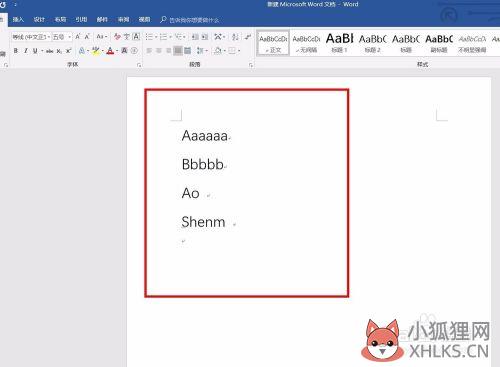Click the numbered list icon
This screenshot has width=500, height=367.
click(x=163, y=37)
